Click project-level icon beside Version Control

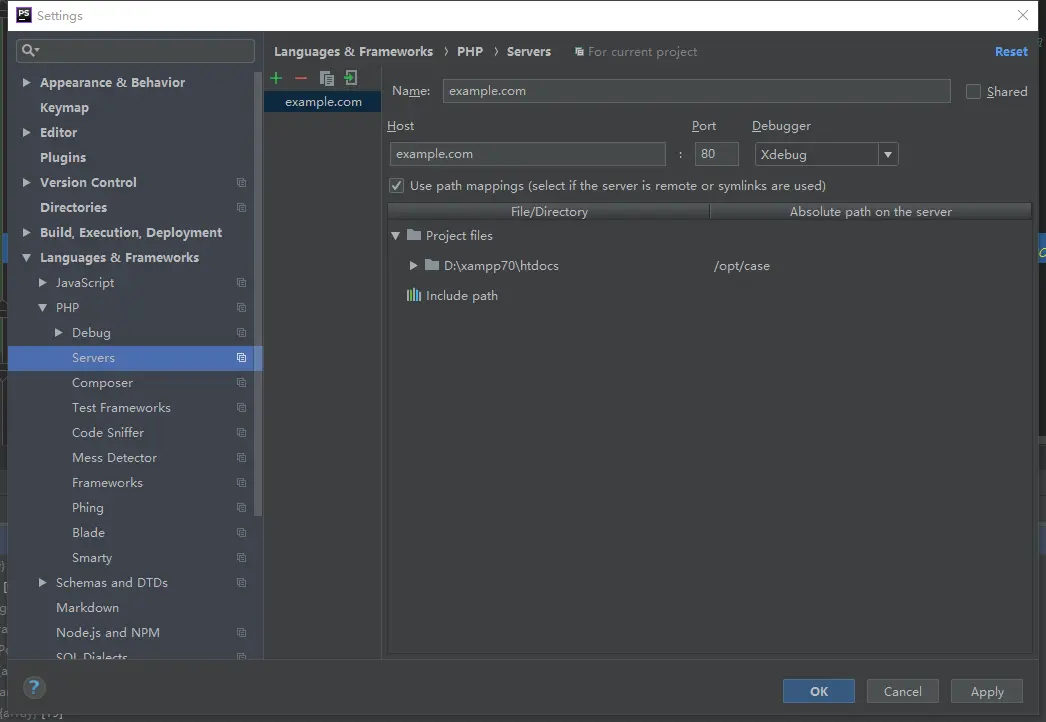click(x=241, y=182)
